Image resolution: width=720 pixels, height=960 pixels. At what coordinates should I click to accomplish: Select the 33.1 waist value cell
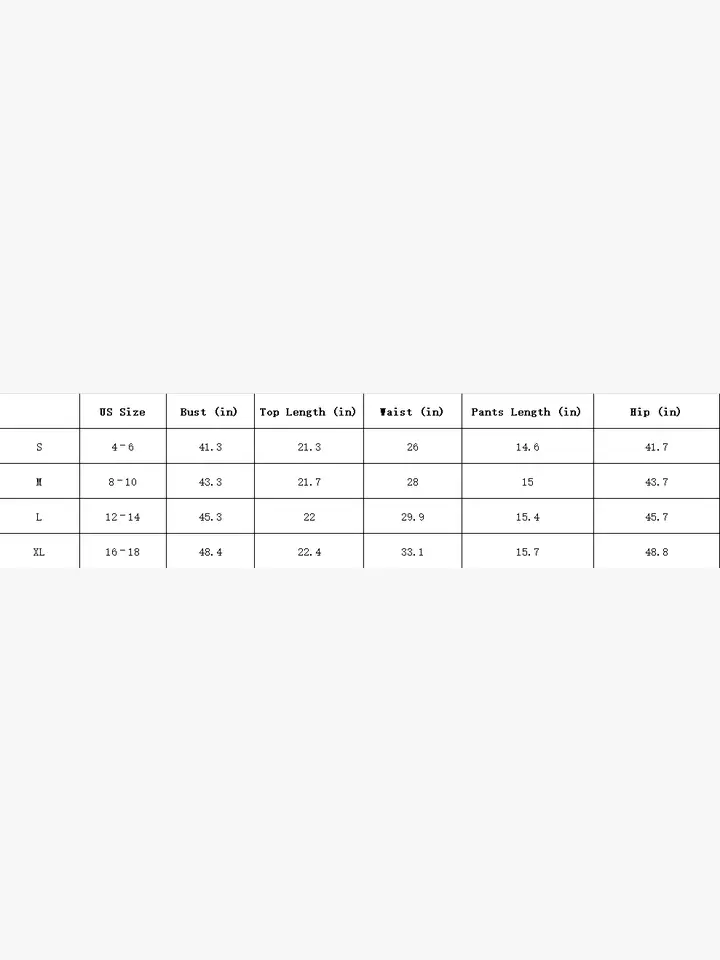tap(412, 551)
